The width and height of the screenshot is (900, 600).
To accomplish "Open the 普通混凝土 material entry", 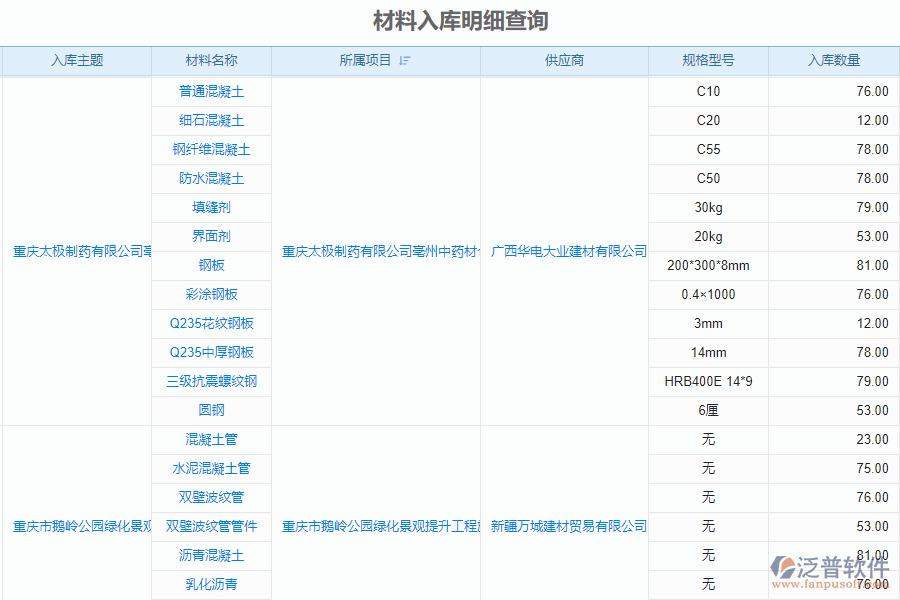I will [x=211, y=91].
